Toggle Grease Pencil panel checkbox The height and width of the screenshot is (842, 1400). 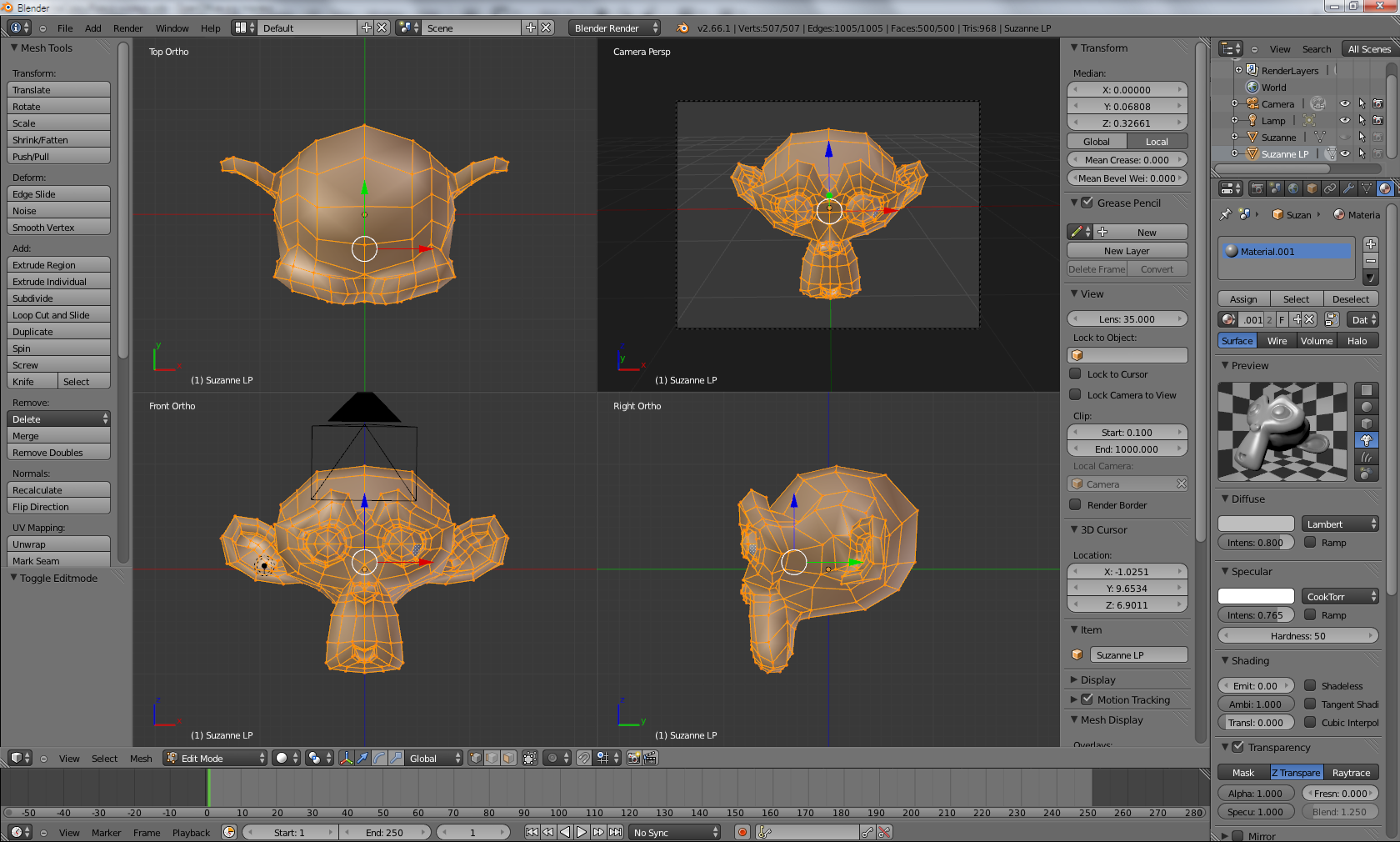pos(1087,203)
